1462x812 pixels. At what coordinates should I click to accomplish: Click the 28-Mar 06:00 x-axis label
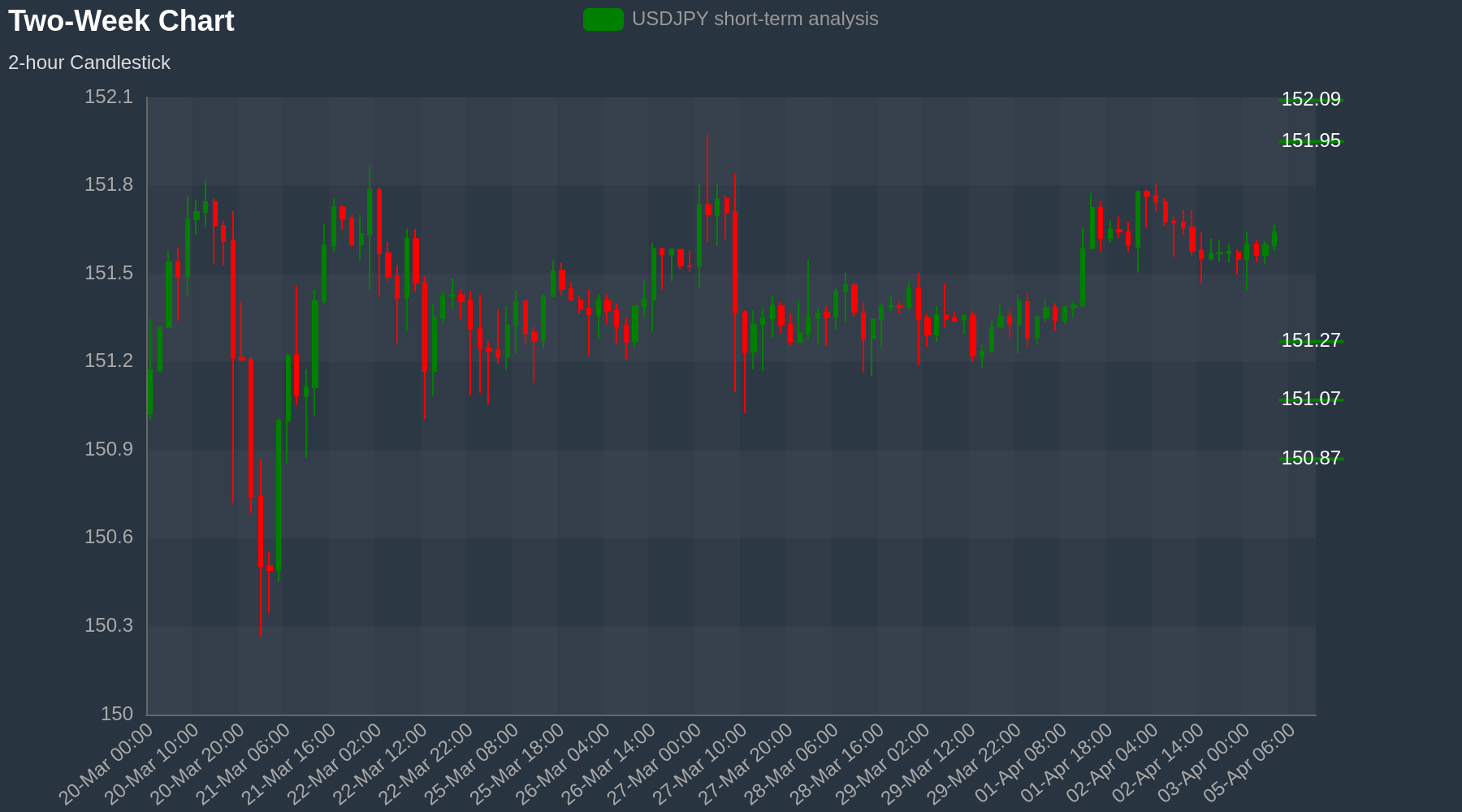[793, 765]
